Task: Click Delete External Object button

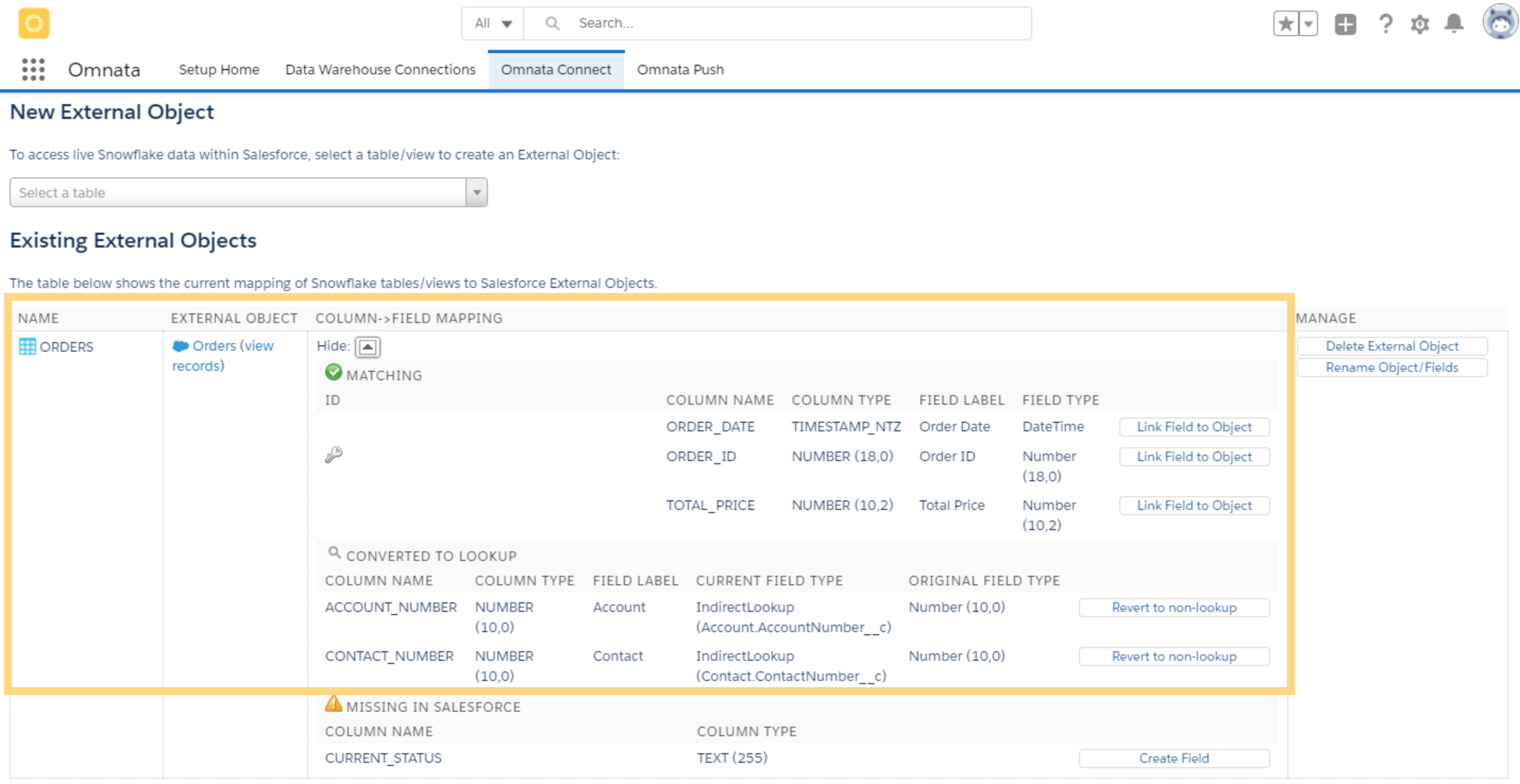Action: click(x=1391, y=346)
